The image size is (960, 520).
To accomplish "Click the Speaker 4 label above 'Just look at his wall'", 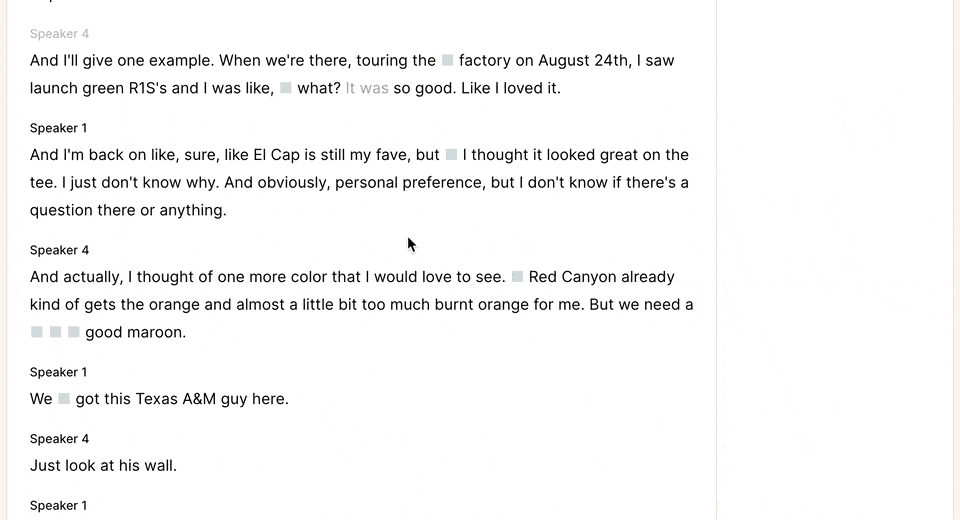I will tap(59, 439).
